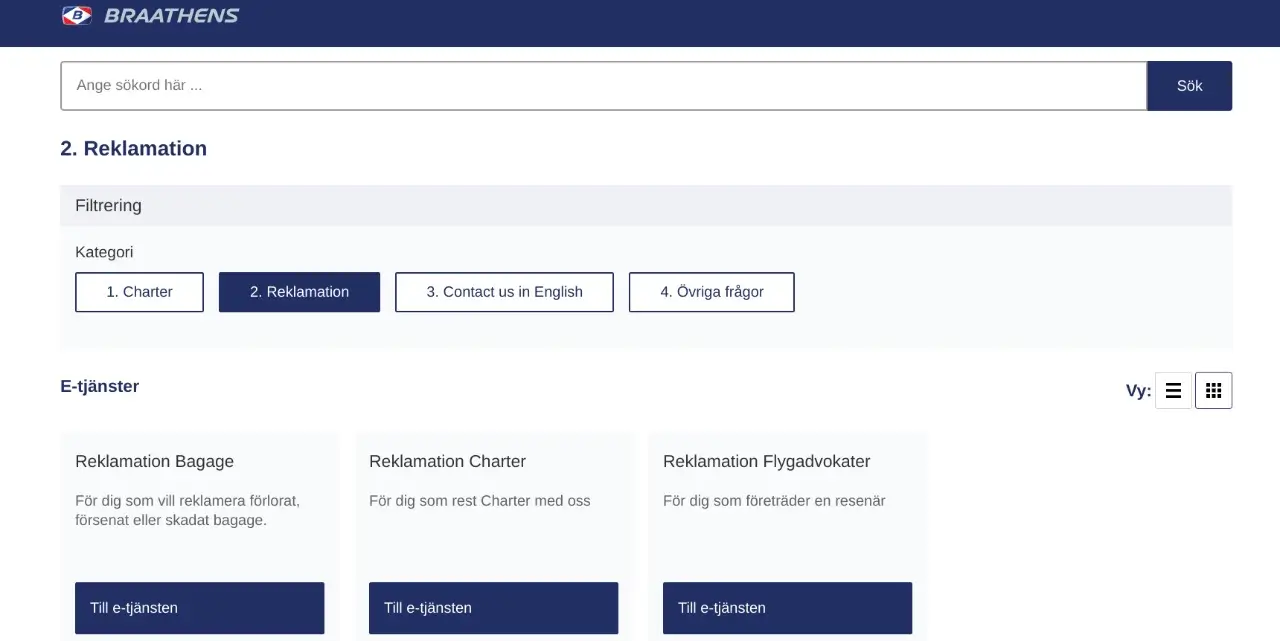Open the Reklamation Flygadvokater card title
This screenshot has width=1280, height=641.
tap(766, 461)
